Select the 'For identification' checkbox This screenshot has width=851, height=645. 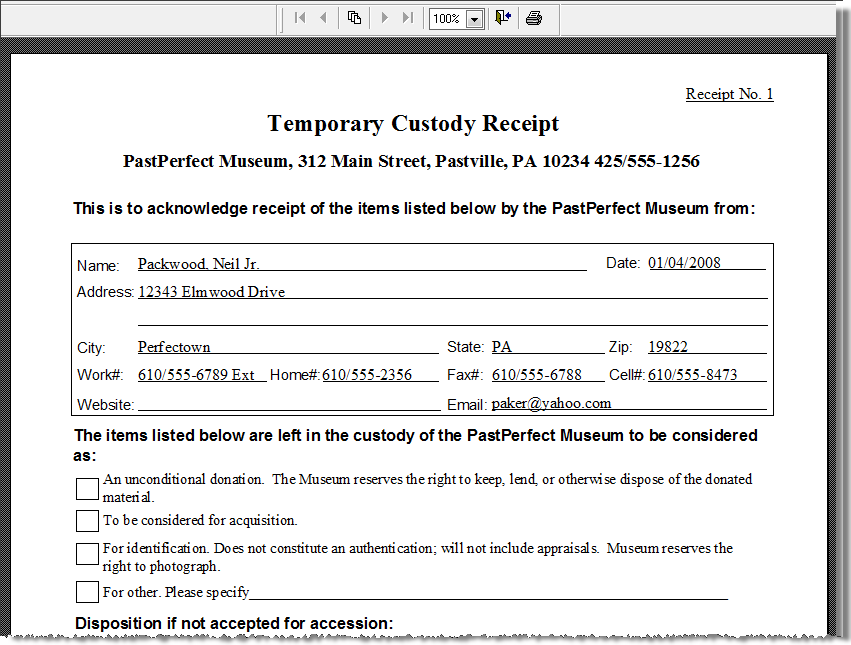tap(87, 554)
